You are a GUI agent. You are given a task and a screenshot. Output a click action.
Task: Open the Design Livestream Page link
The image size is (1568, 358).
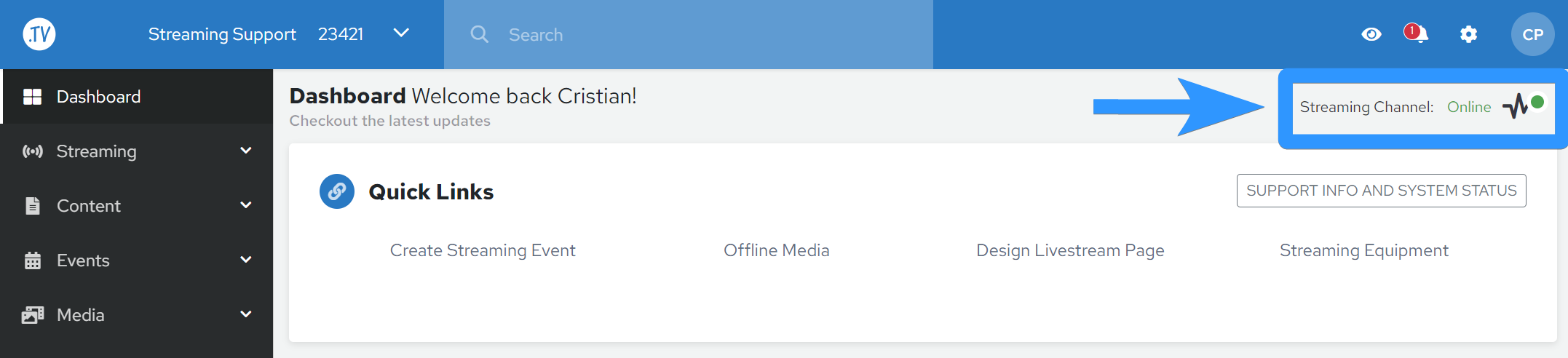1070,250
